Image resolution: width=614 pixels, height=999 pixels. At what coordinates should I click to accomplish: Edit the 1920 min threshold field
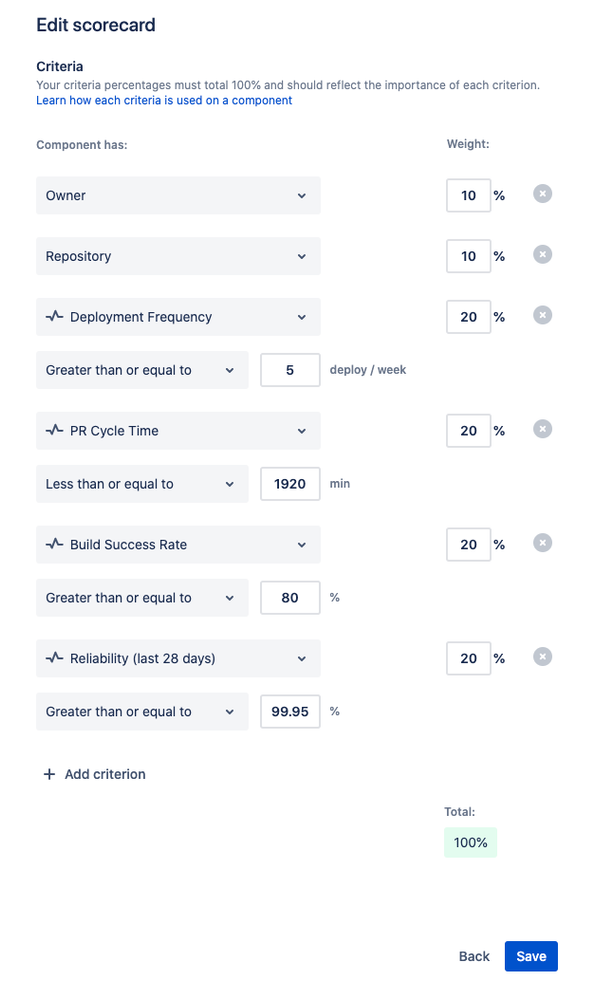pyautogui.click(x=290, y=484)
